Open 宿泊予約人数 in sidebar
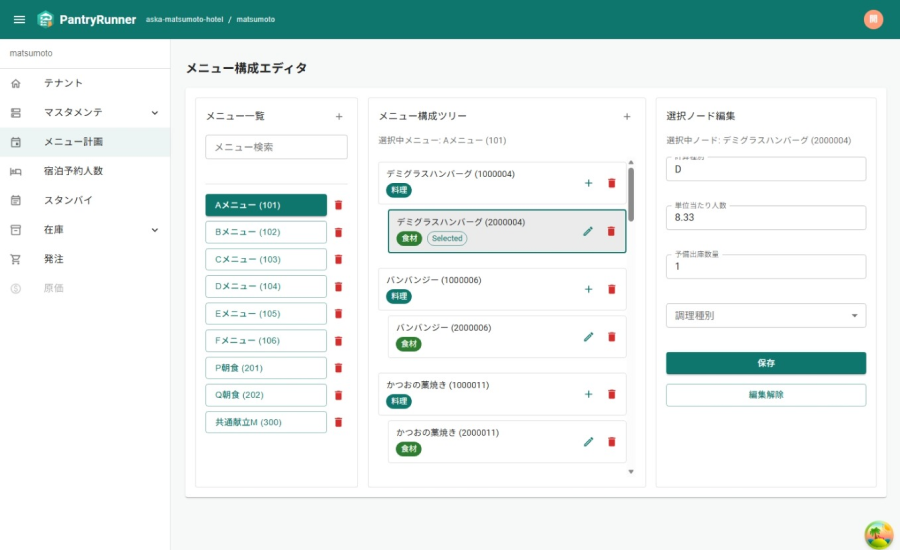Screen dimensions: 900x550 85,171
